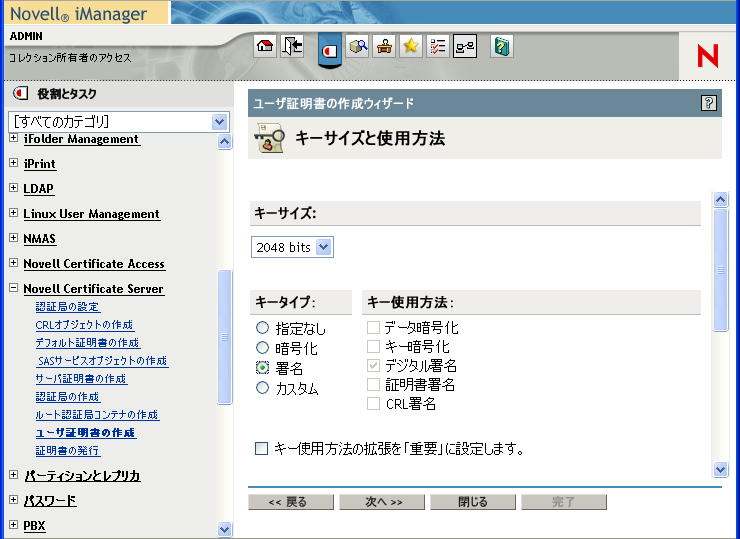Expand the パーティションとレプリカ plus box
Image resolution: width=740 pixels, height=539 pixels.
click(14, 474)
